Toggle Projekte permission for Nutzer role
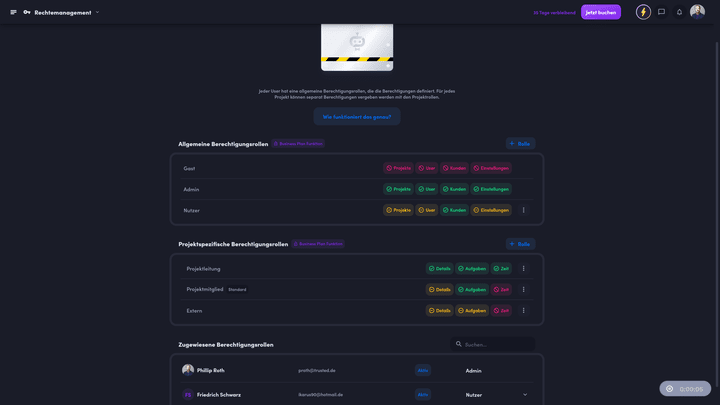This screenshot has height=405, width=720. (398, 210)
